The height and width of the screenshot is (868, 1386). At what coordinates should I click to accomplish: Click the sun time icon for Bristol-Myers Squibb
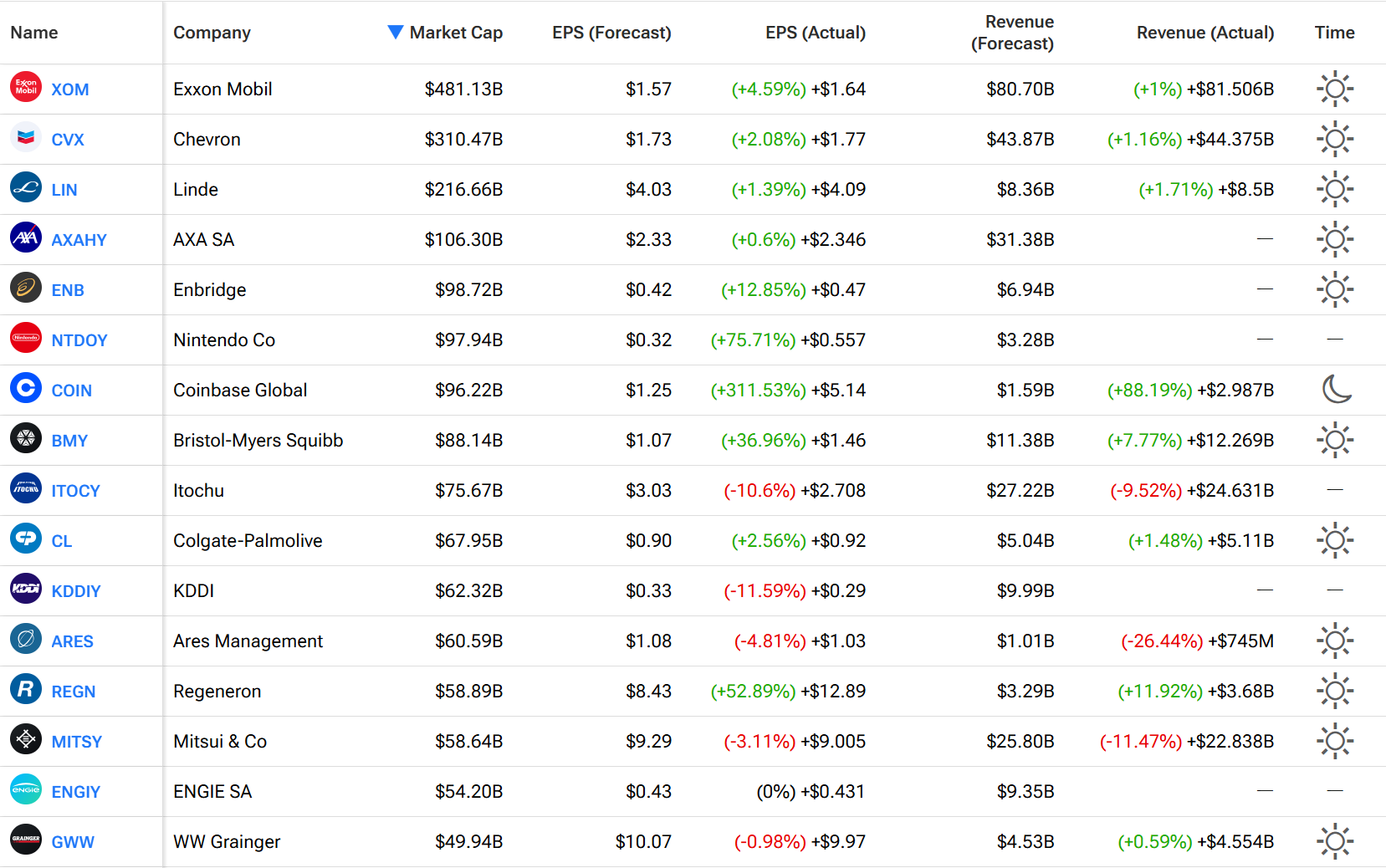click(x=1335, y=440)
